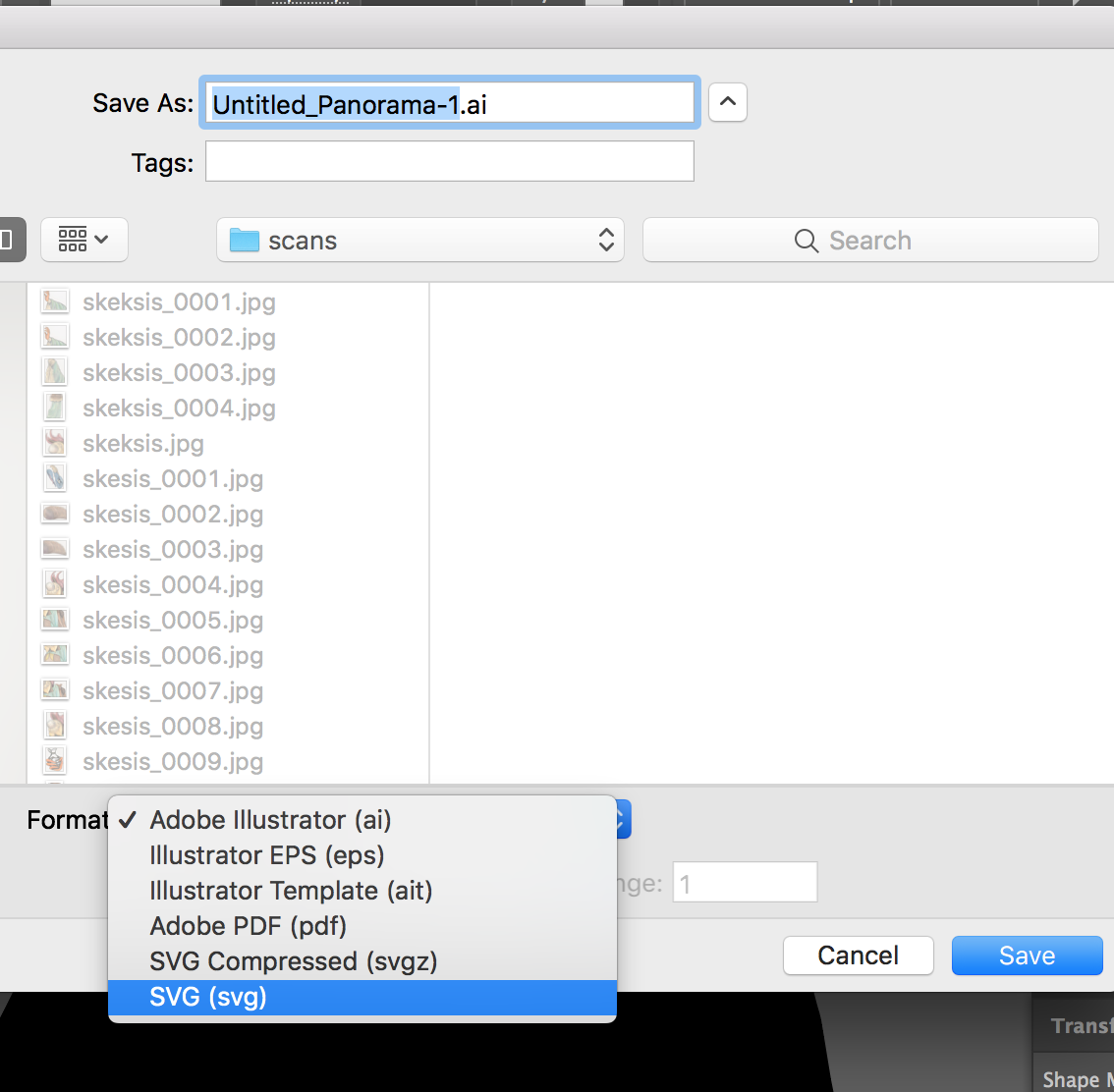This screenshot has width=1114, height=1092.
Task: Keep Adobe Illustrator (ai) format
Action: pyautogui.click(x=362, y=820)
